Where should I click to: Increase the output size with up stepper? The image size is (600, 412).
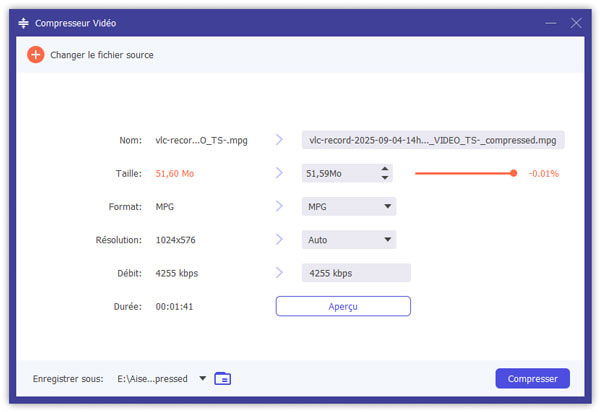point(385,169)
